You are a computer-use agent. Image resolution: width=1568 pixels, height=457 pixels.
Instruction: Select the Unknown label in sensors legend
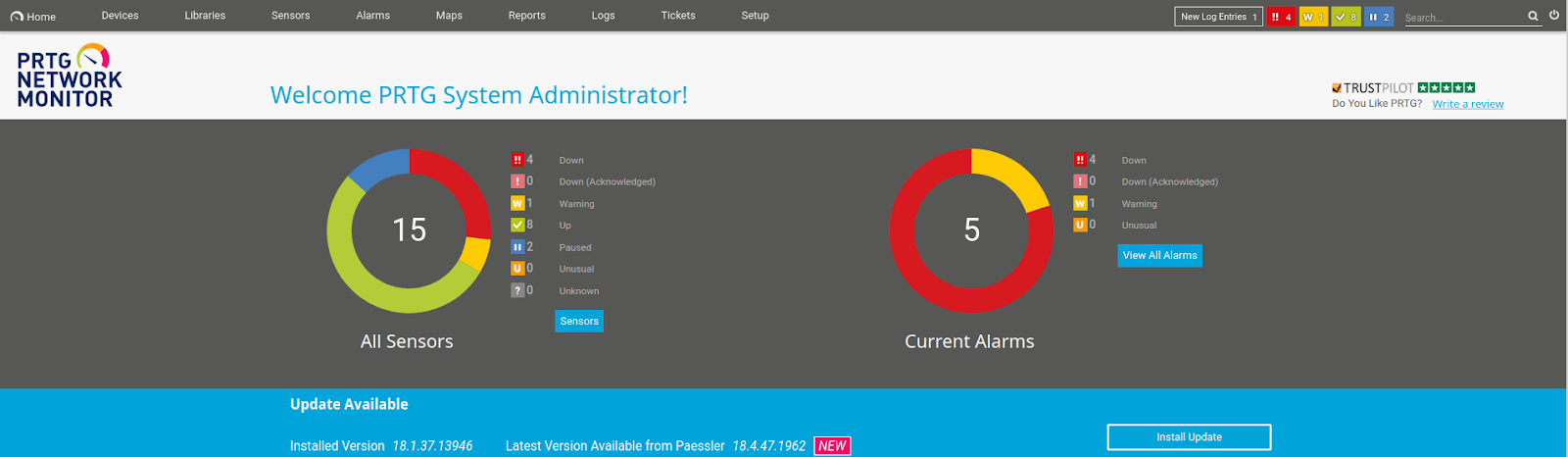point(579,291)
